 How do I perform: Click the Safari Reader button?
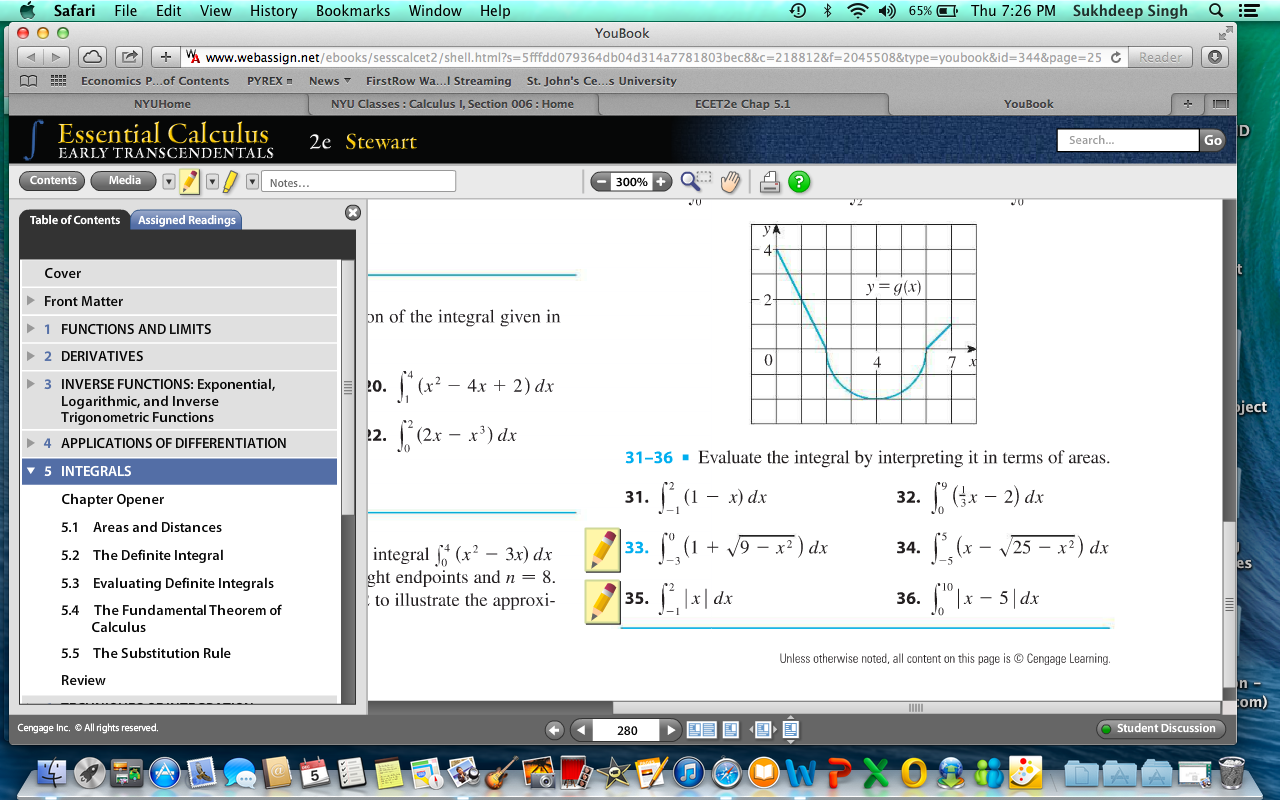click(1160, 57)
